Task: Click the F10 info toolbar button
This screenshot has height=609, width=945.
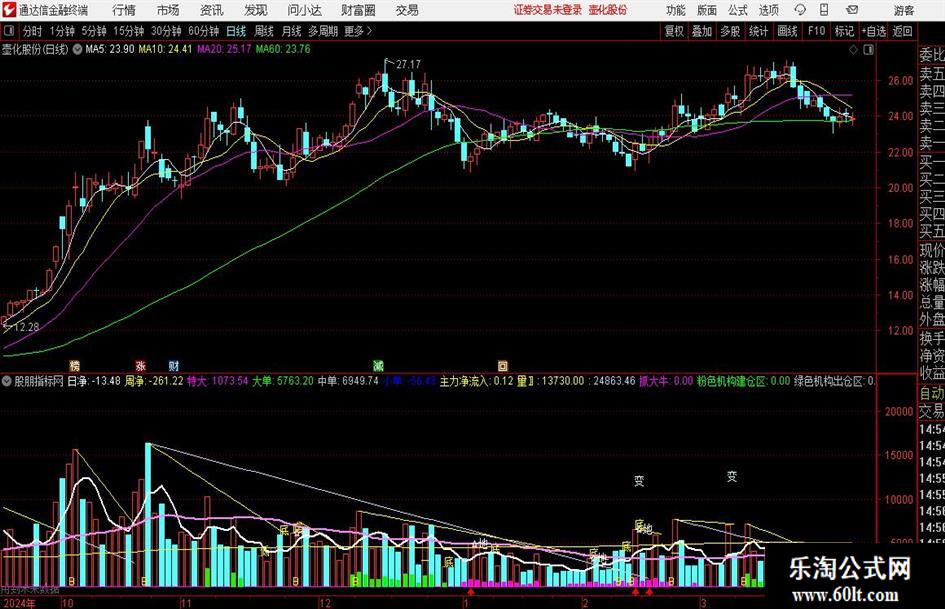Action: point(817,31)
